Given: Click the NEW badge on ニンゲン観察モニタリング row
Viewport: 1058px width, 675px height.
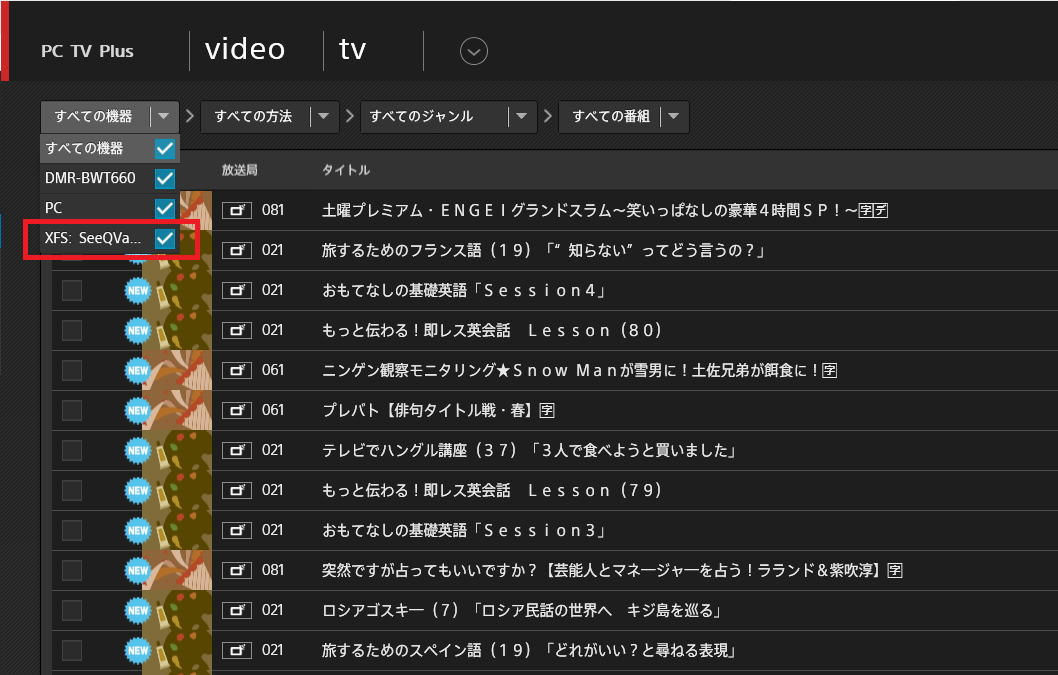Looking at the screenshot, I should (x=137, y=370).
